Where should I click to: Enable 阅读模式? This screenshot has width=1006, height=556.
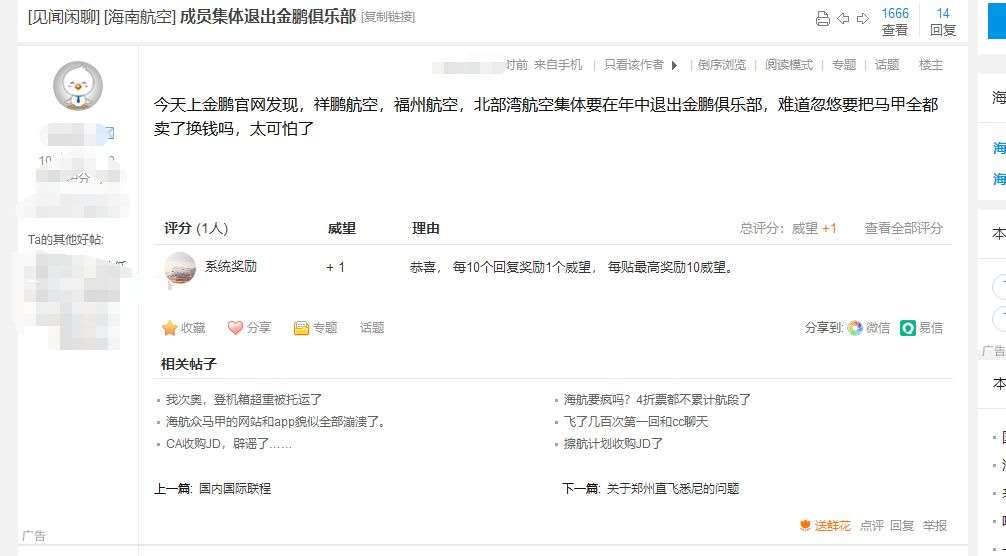(789, 65)
